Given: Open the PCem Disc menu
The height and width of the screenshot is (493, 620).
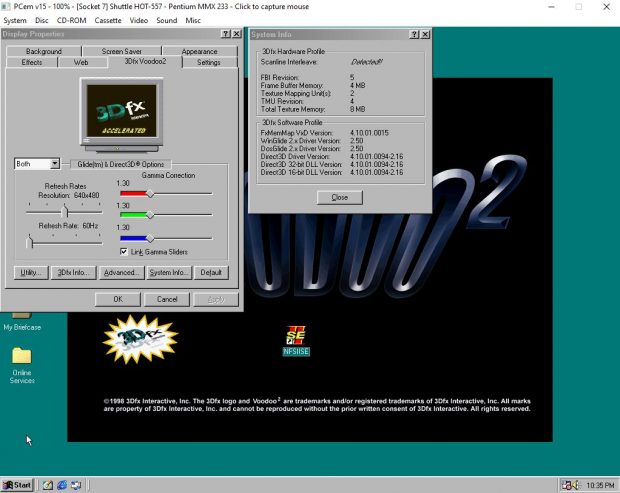Looking at the screenshot, I should 42,20.
